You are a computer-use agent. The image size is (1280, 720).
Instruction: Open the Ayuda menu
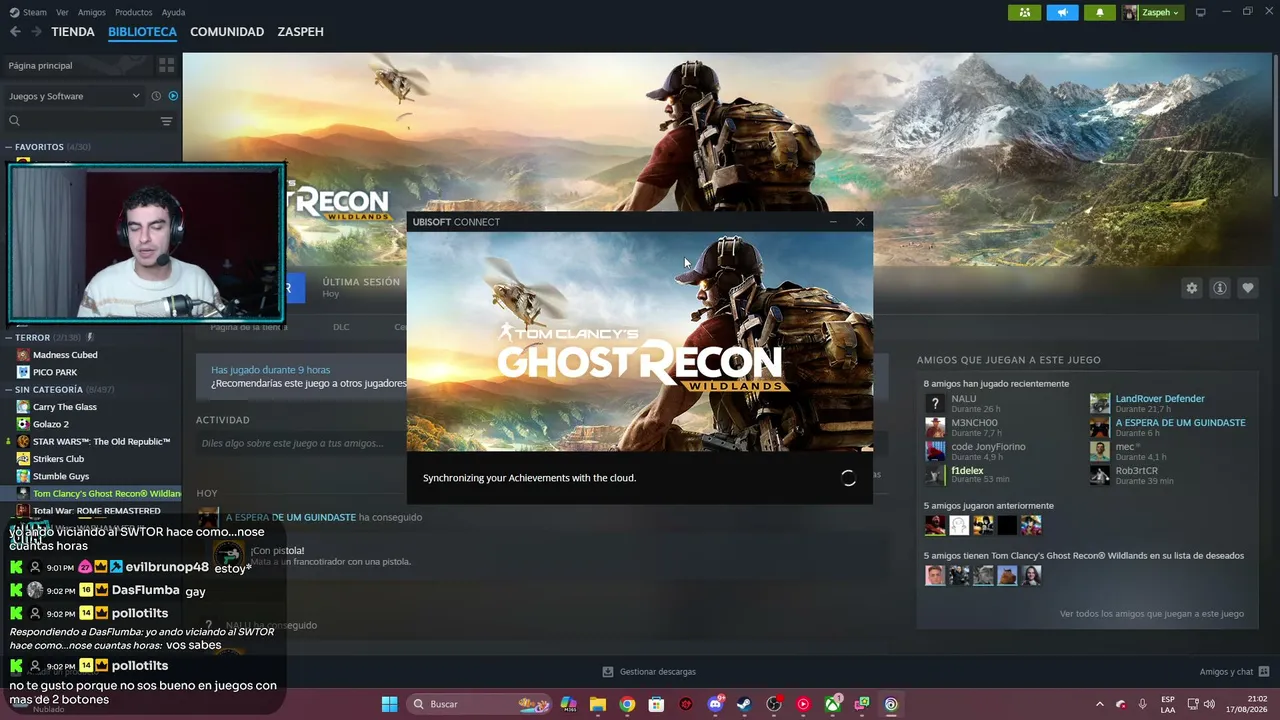tap(173, 12)
